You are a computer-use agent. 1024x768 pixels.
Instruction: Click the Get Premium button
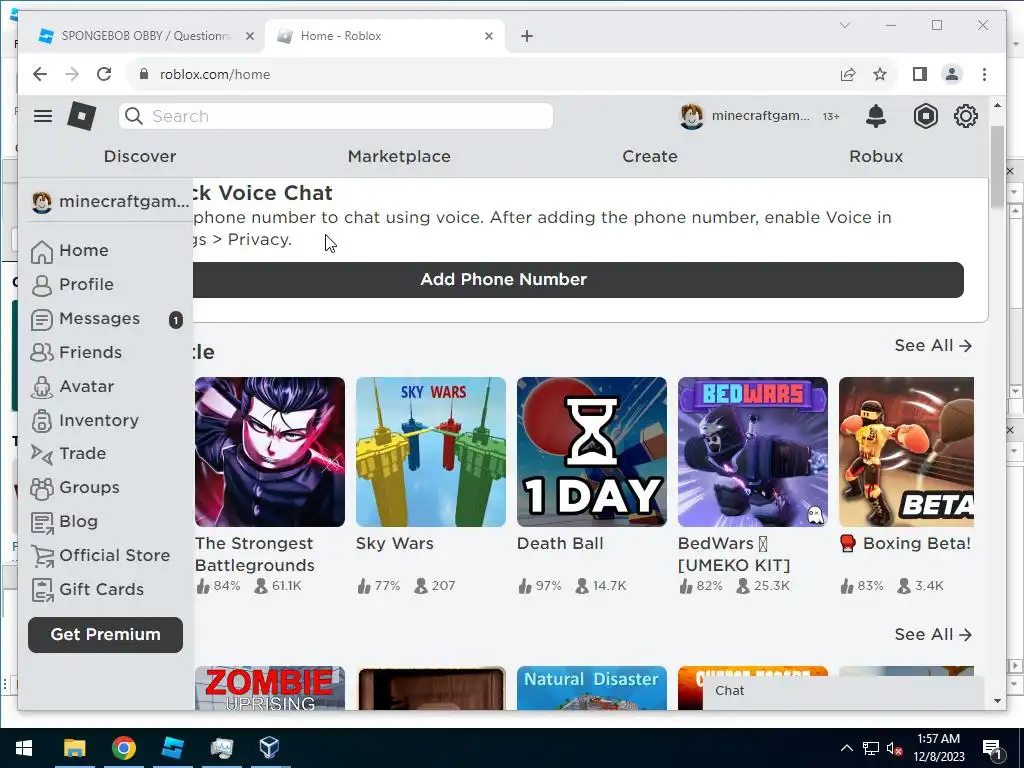pos(105,635)
